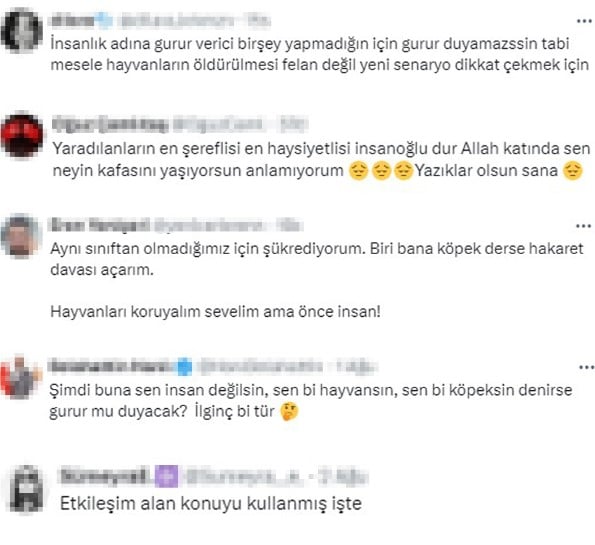Open the red avatar of the second commenter
Screen dimensions: 595x545
tap(22, 135)
